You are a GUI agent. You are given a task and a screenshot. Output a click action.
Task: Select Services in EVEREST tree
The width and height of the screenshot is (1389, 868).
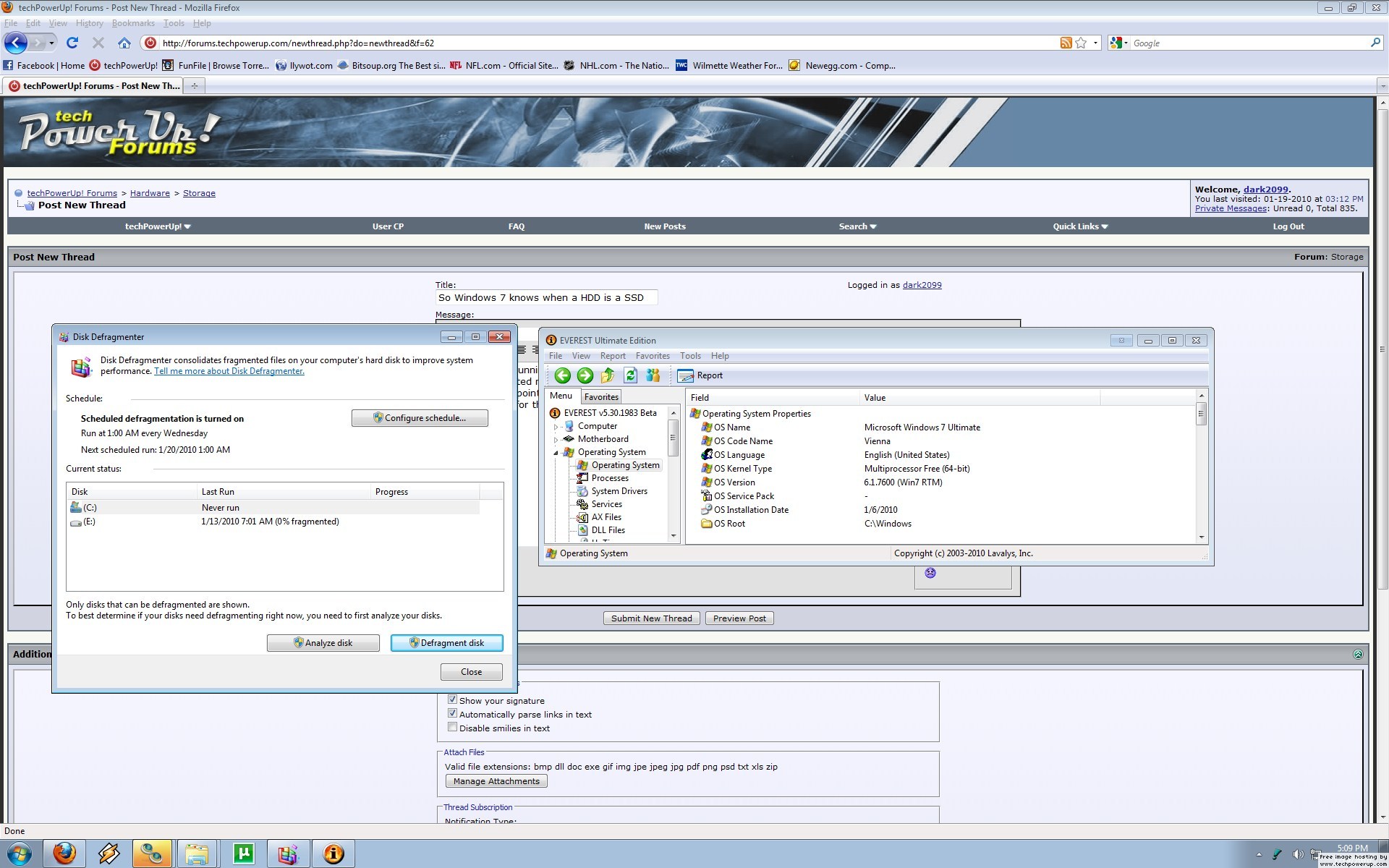[x=606, y=504]
